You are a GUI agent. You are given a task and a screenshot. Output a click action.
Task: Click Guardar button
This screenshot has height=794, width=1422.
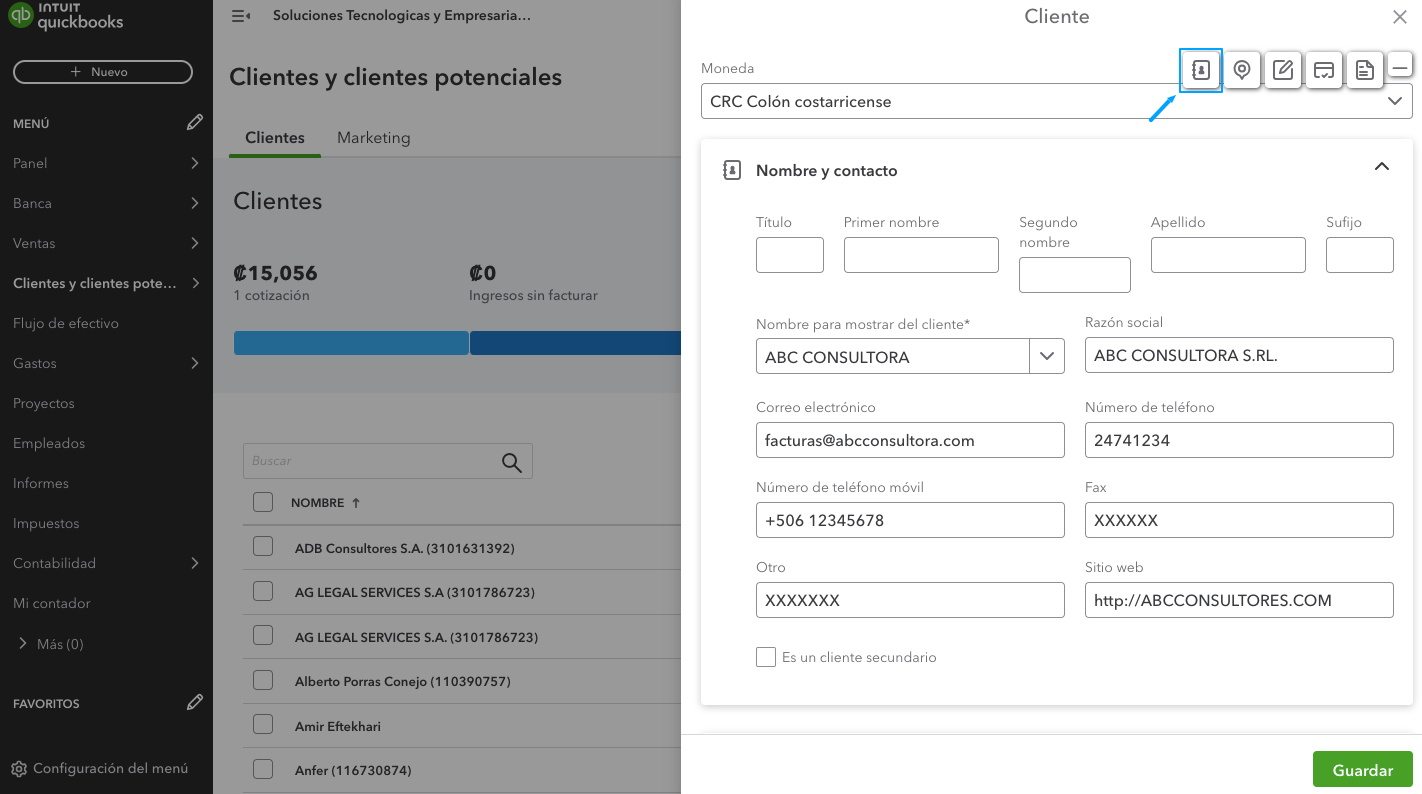(x=1362, y=770)
